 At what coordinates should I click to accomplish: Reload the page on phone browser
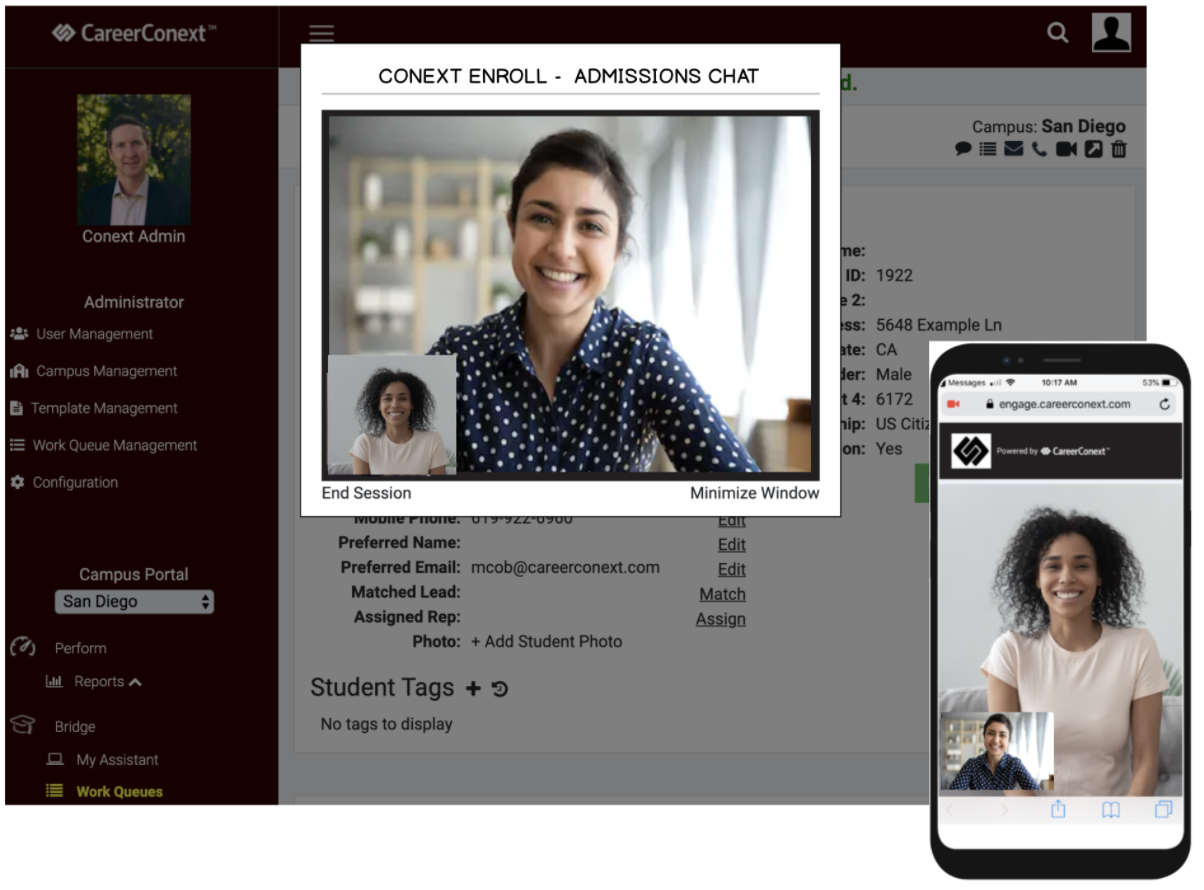[x=1164, y=404]
